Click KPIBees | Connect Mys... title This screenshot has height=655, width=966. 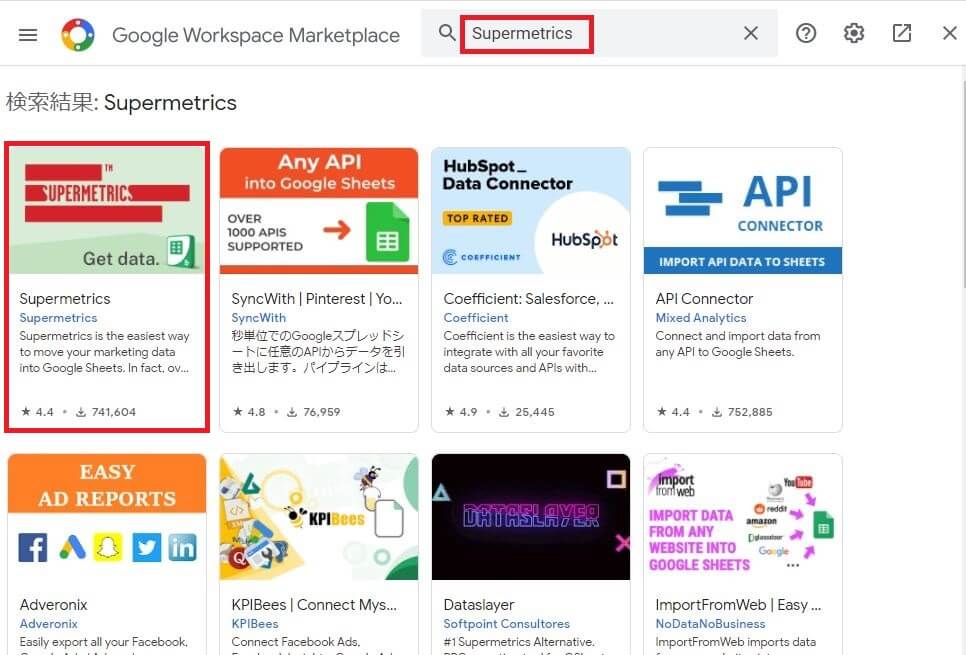(x=314, y=604)
